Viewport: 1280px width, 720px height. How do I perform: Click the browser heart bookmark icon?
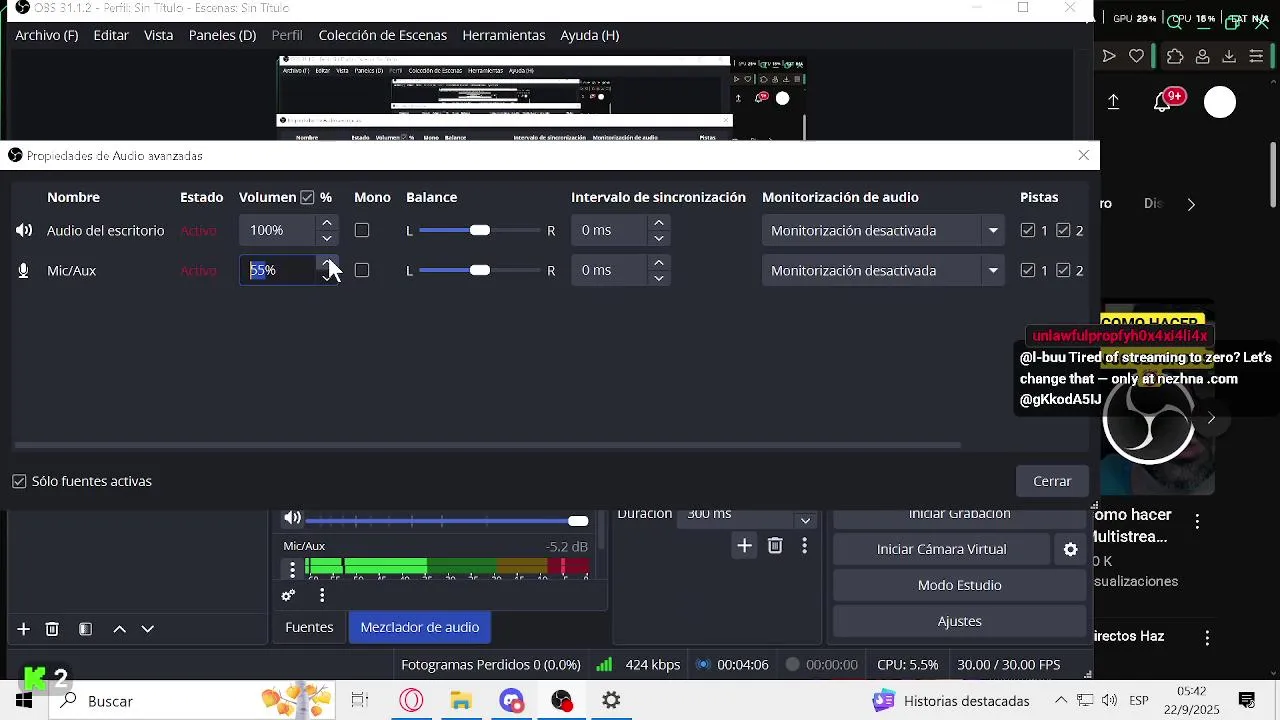pyautogui.click(x=1136, y=56)
